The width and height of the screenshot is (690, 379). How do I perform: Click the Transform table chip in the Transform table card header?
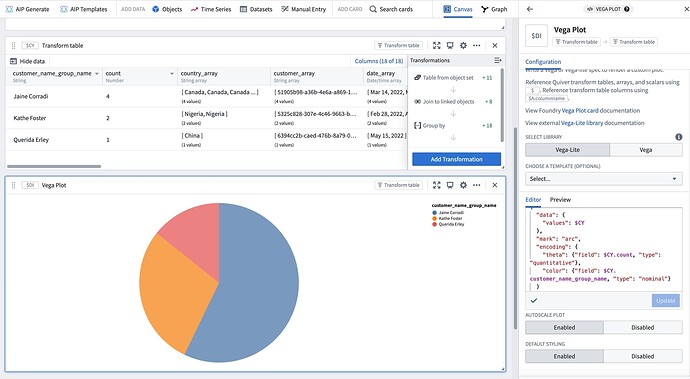398,45
